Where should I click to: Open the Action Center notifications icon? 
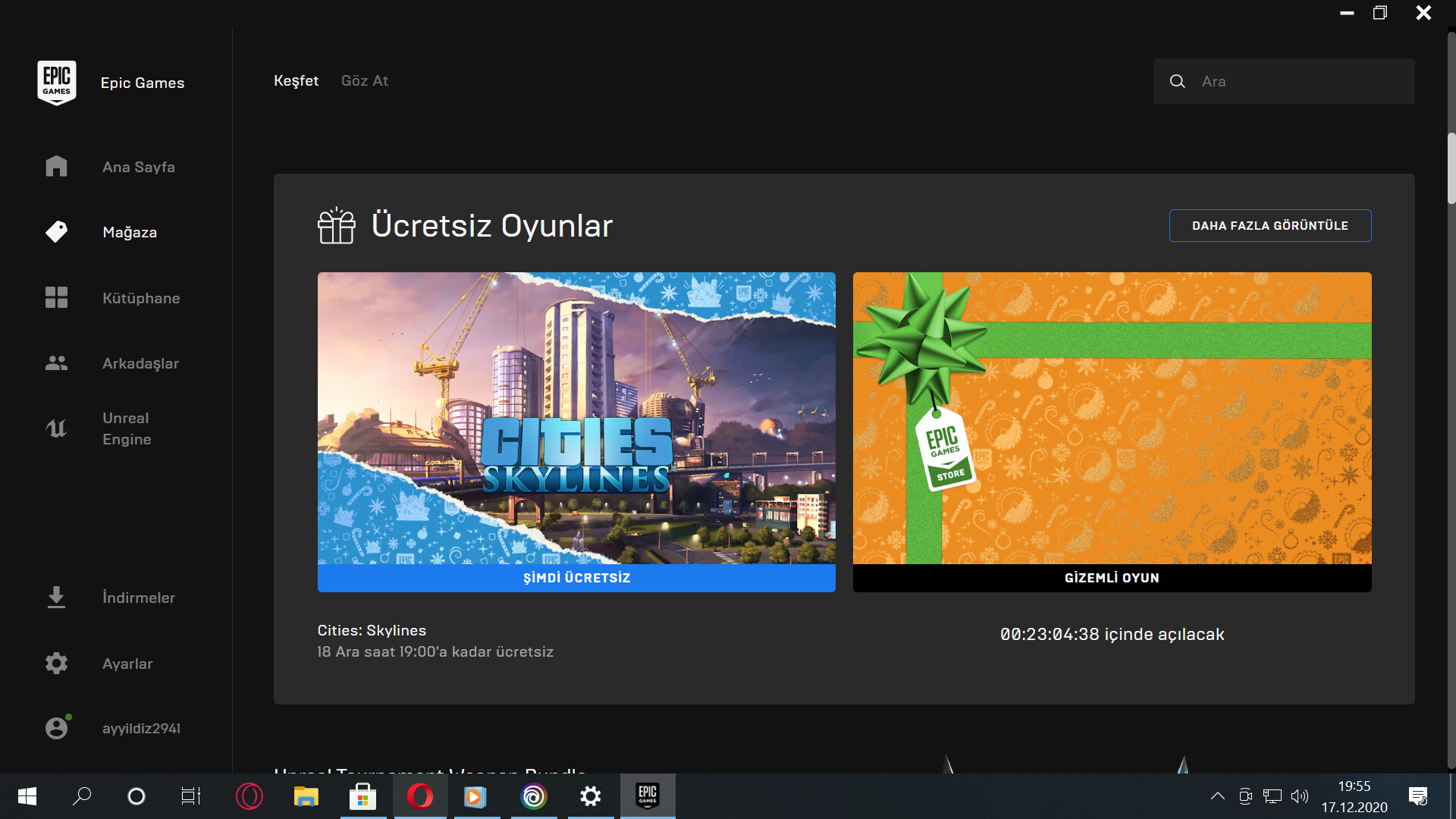click(x=1418, y=796)
